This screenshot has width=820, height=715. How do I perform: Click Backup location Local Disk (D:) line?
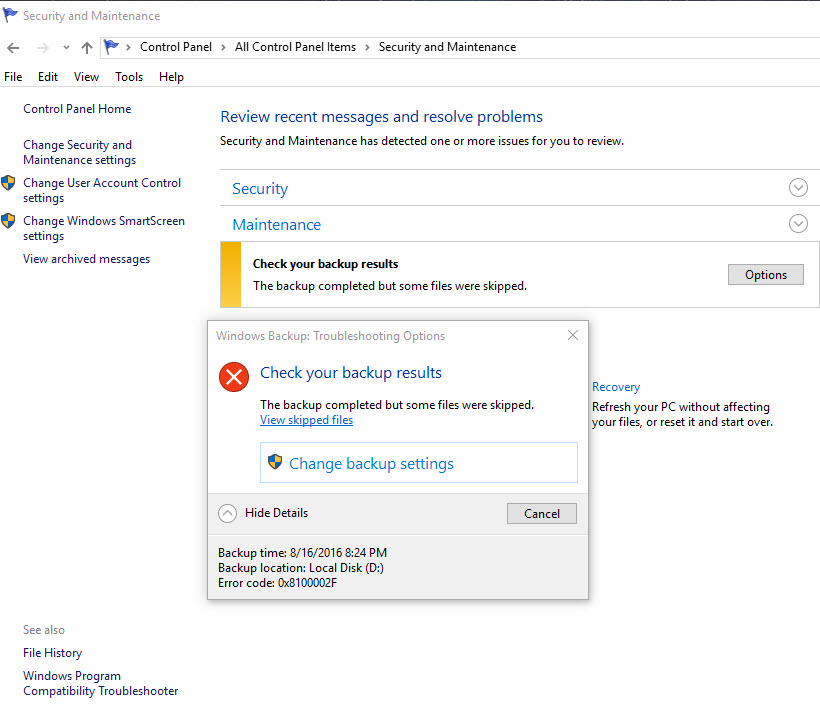pos(301,568)
